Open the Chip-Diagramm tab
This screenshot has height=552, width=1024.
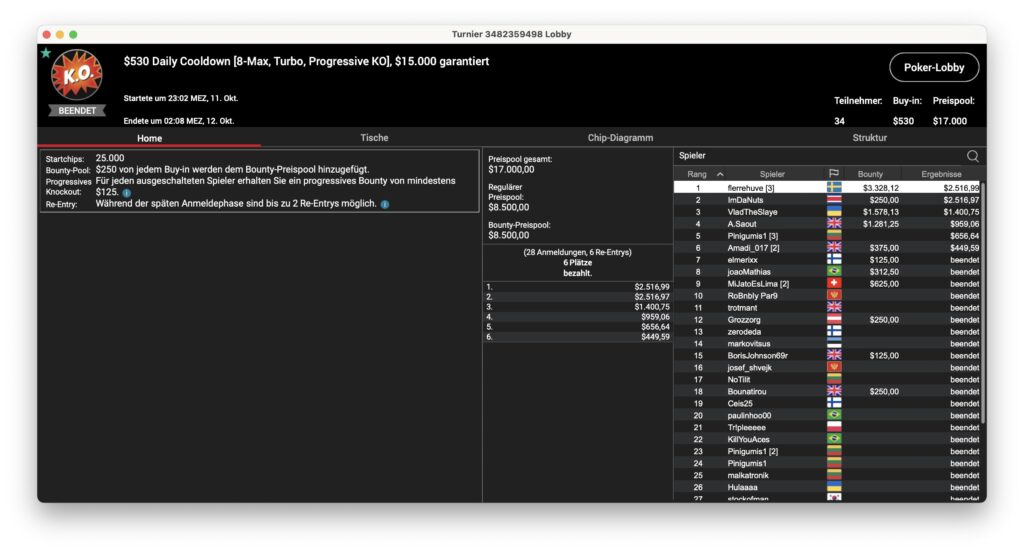[618, 138]
